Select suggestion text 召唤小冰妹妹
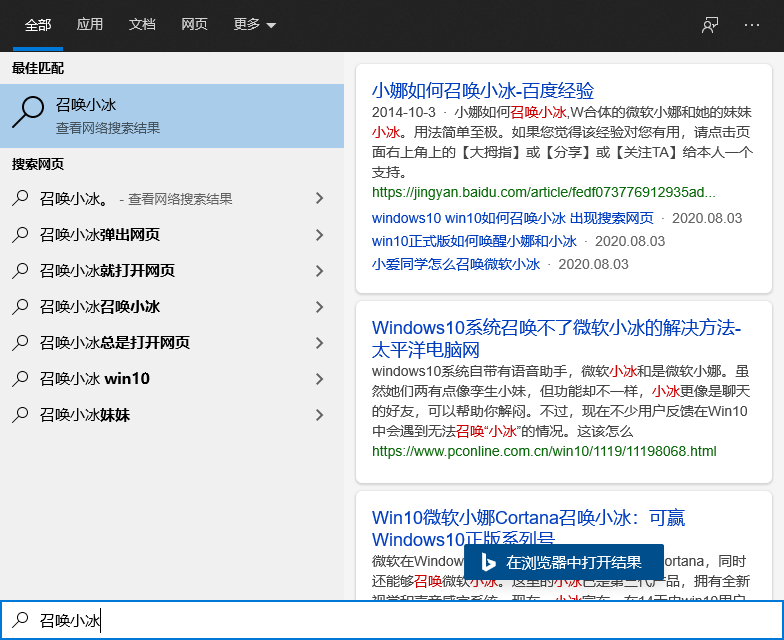784x640 pixels. (x=85, y=414)
